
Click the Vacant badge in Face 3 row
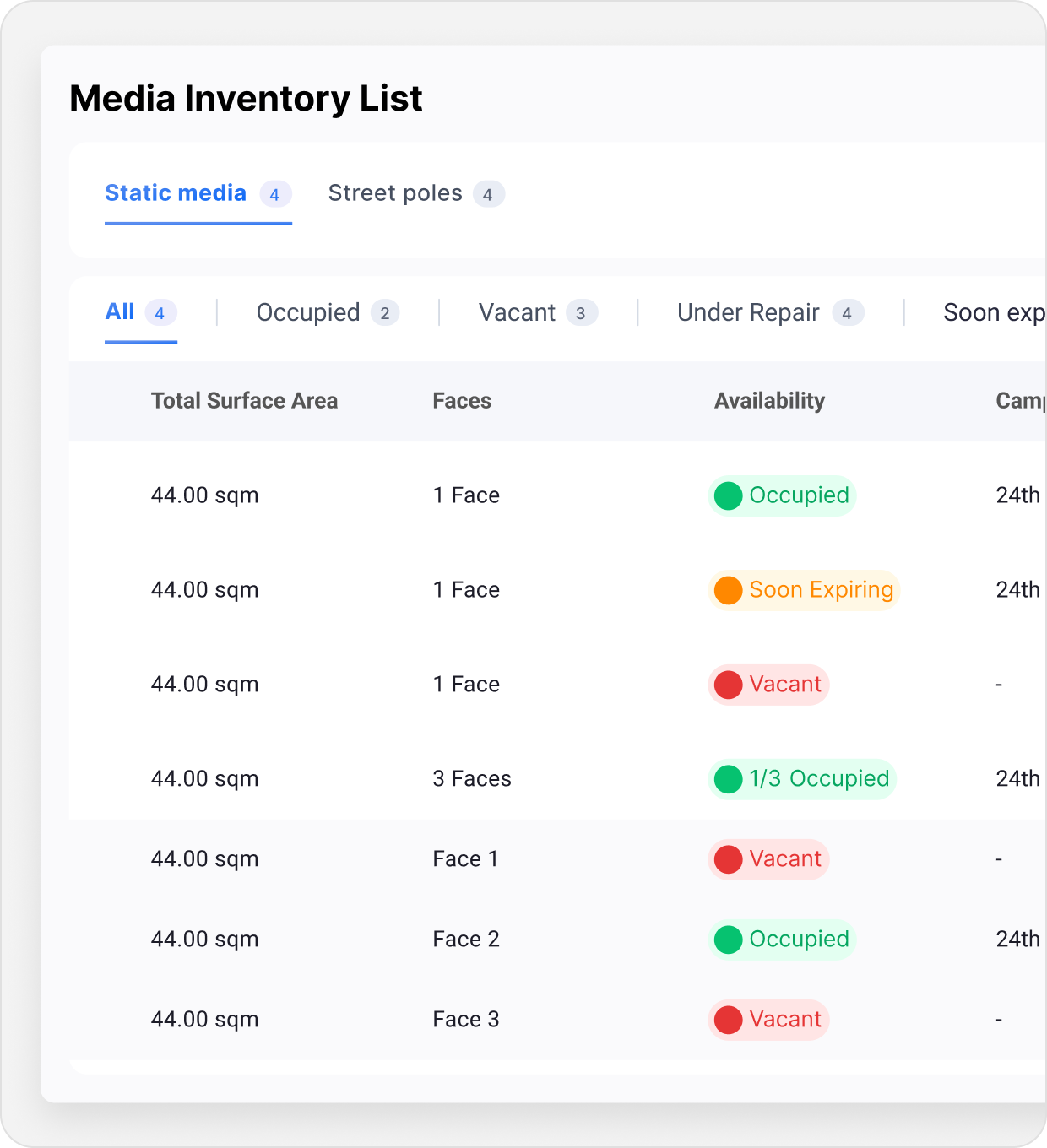tap(768, 1020)
